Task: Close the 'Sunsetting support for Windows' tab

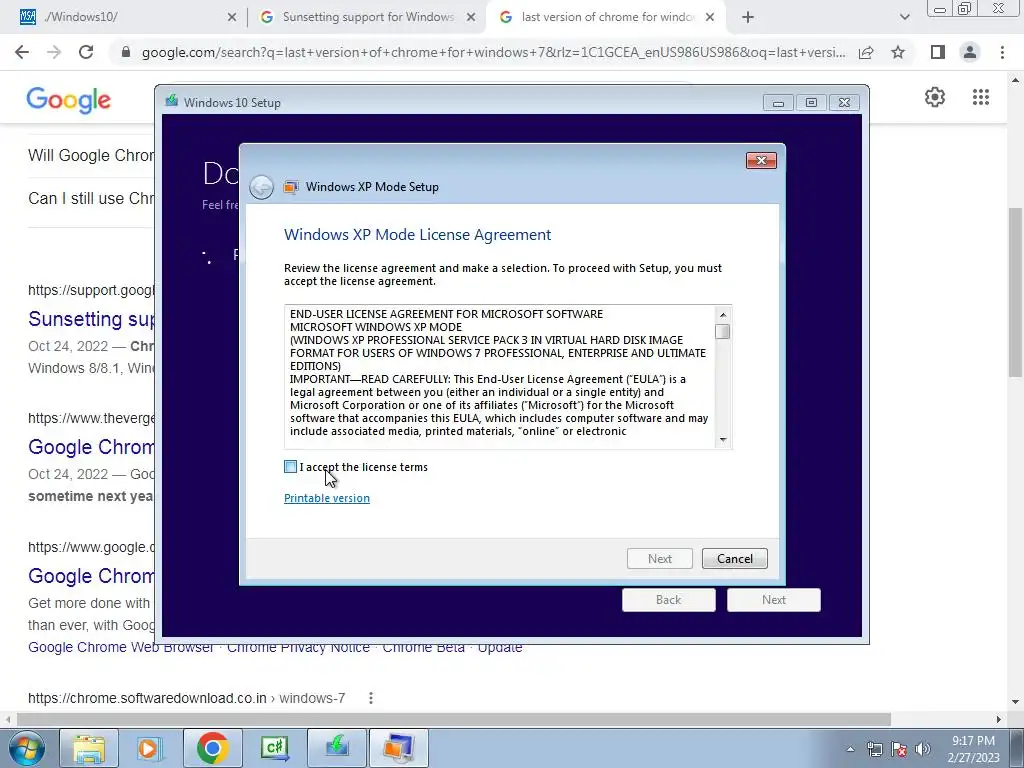Action: tap(471, 18)
